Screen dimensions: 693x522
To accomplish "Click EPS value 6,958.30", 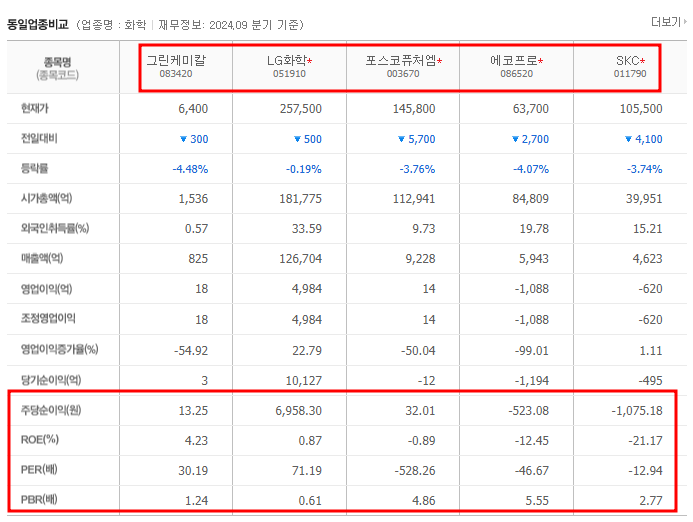I will point(299,411).
